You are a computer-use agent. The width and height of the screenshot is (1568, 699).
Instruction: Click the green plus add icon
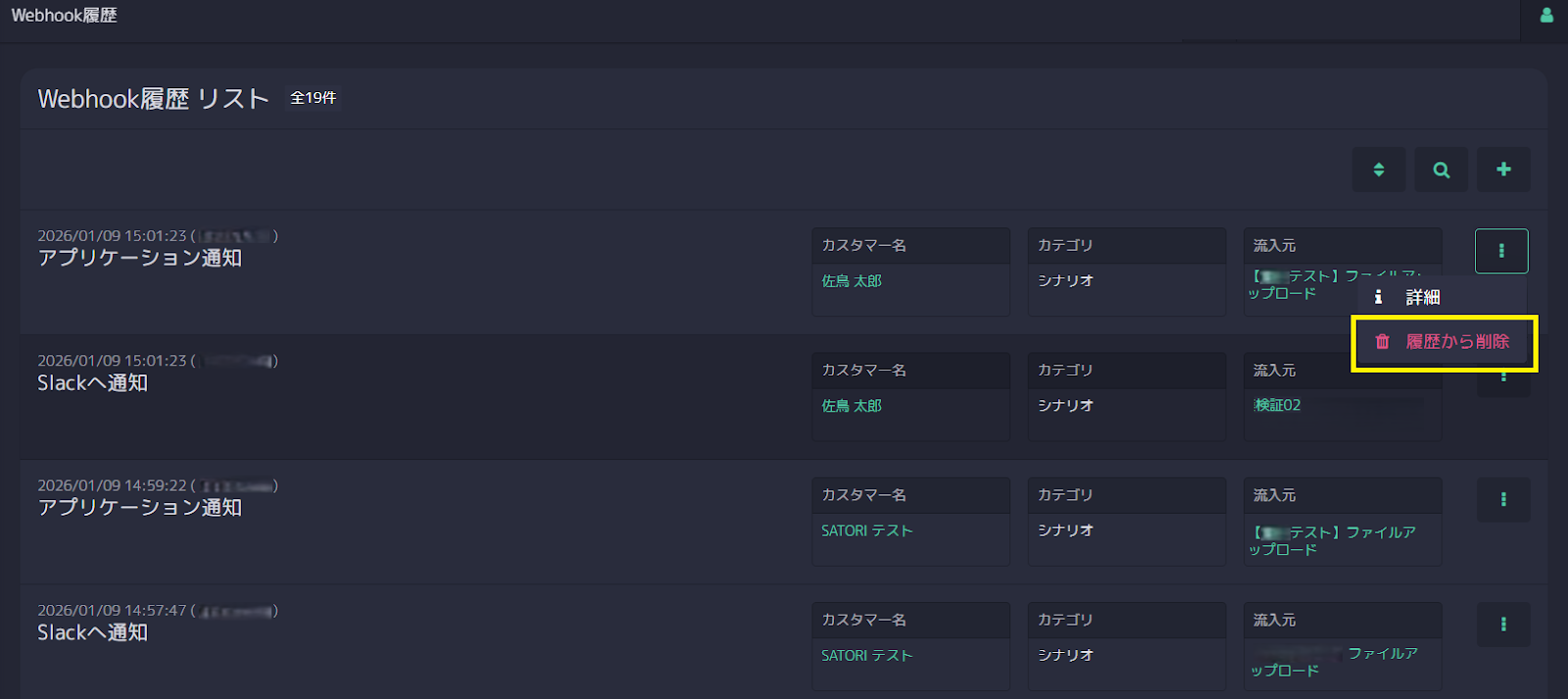(1503, 170)
